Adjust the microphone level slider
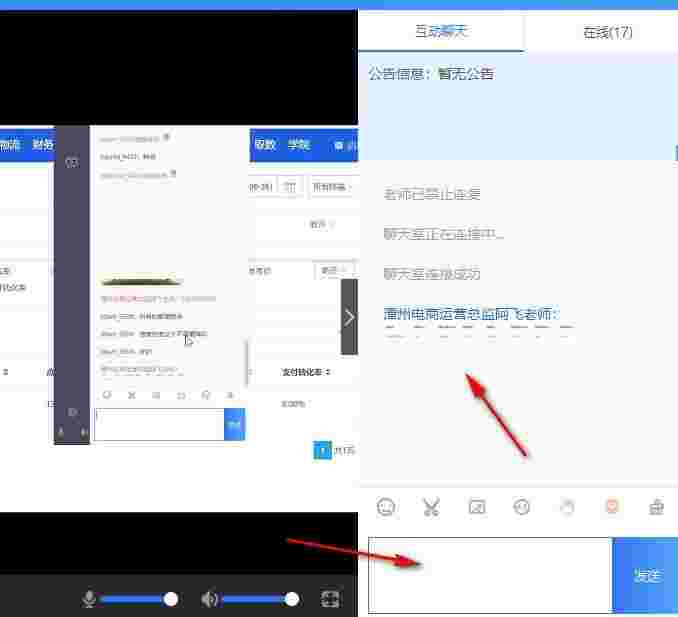The height and width of the screenshot is (617, 678). pos(138,599)
